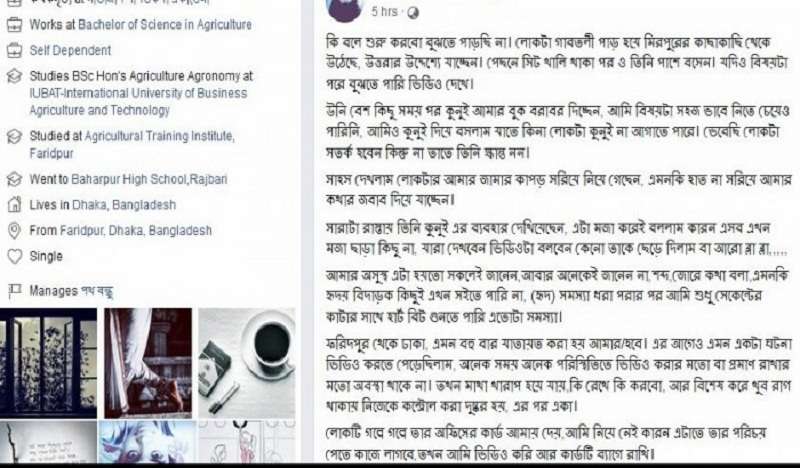Click the briefcase icon beside Bachelor of Science
The image size is (800, 468).
point(14,24)
